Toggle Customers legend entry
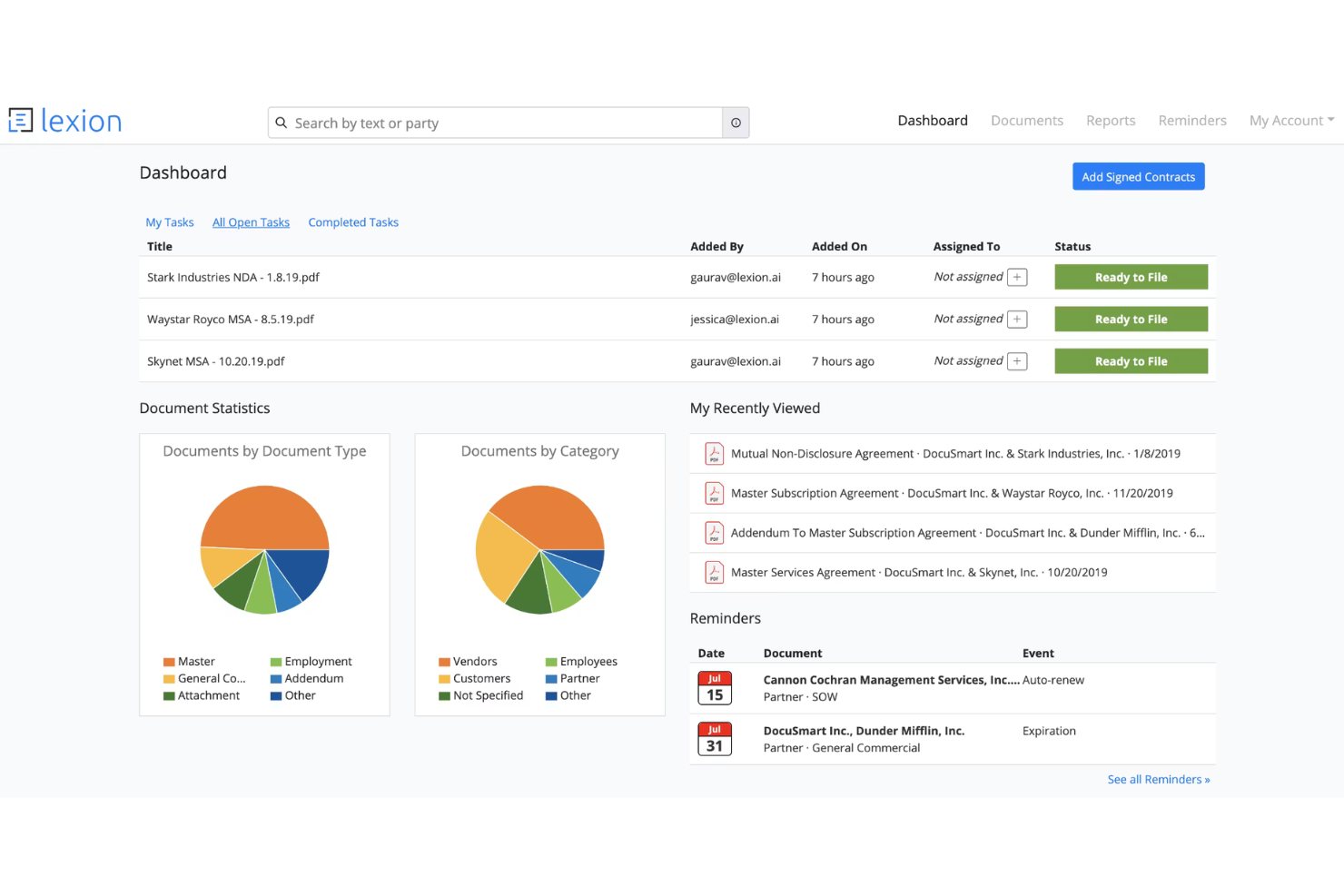The height and width of the screenshot is (896, 1344). 475,679
